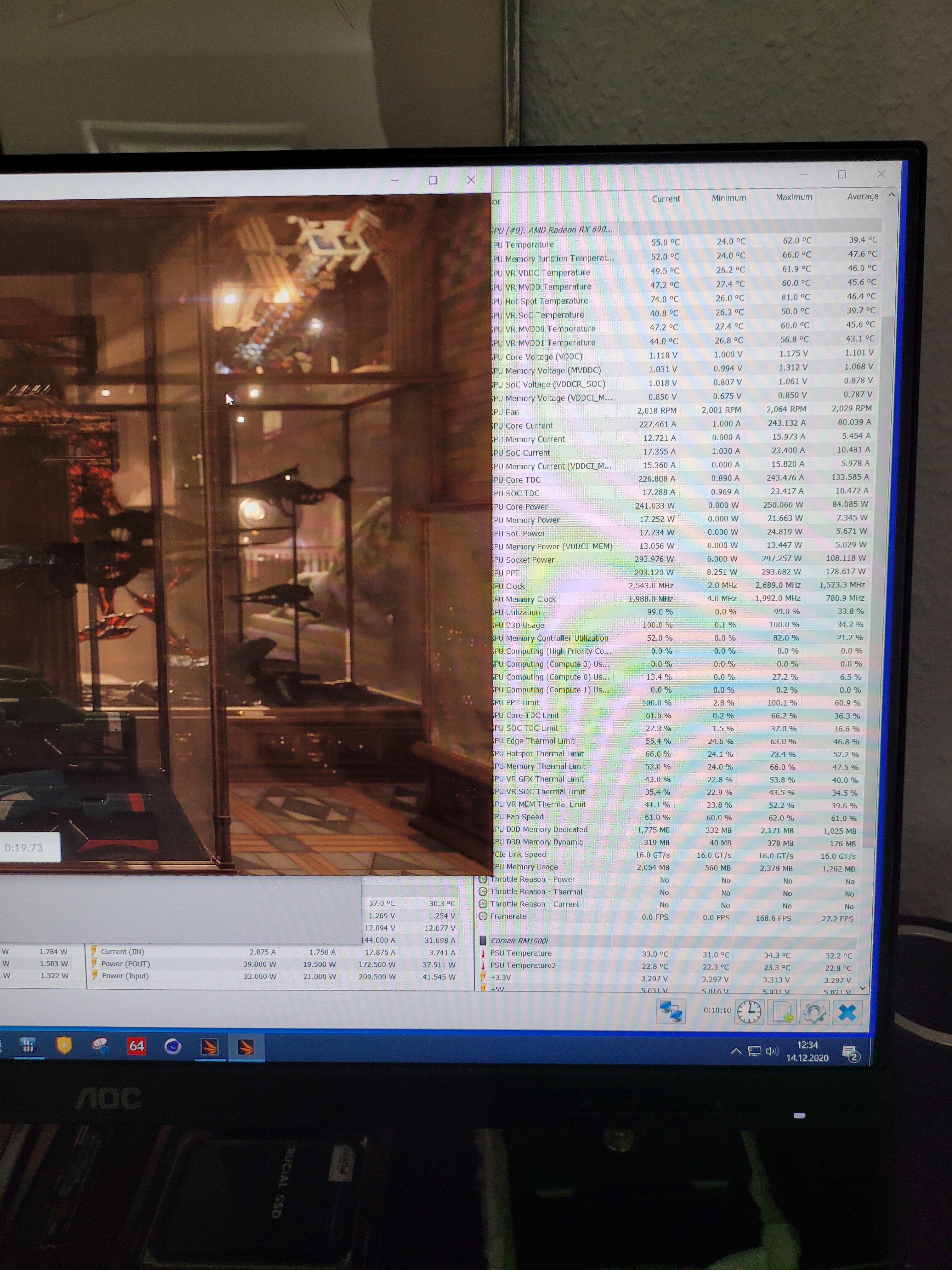Viewport: 952px width, 1270px height.
Task: Open sensor settings with the gear icon
Action: tap(814, 1012)
